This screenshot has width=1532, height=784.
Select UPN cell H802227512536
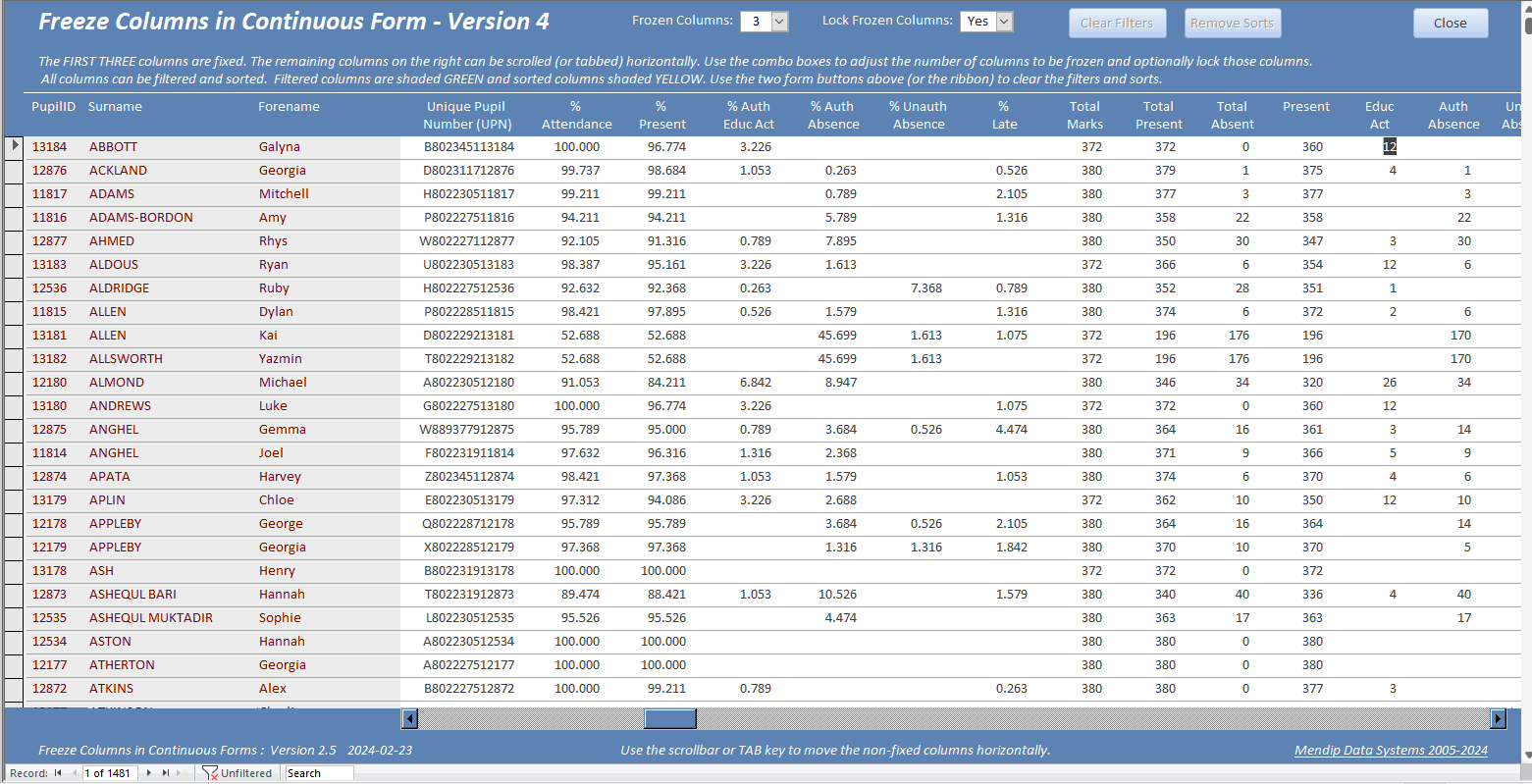468,287
